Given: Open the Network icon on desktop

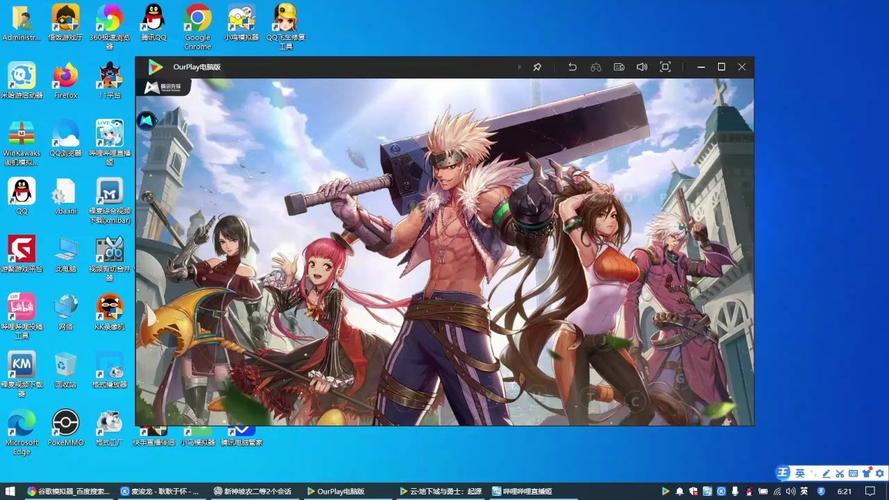Looking at the screenshot, I should 66,312.
